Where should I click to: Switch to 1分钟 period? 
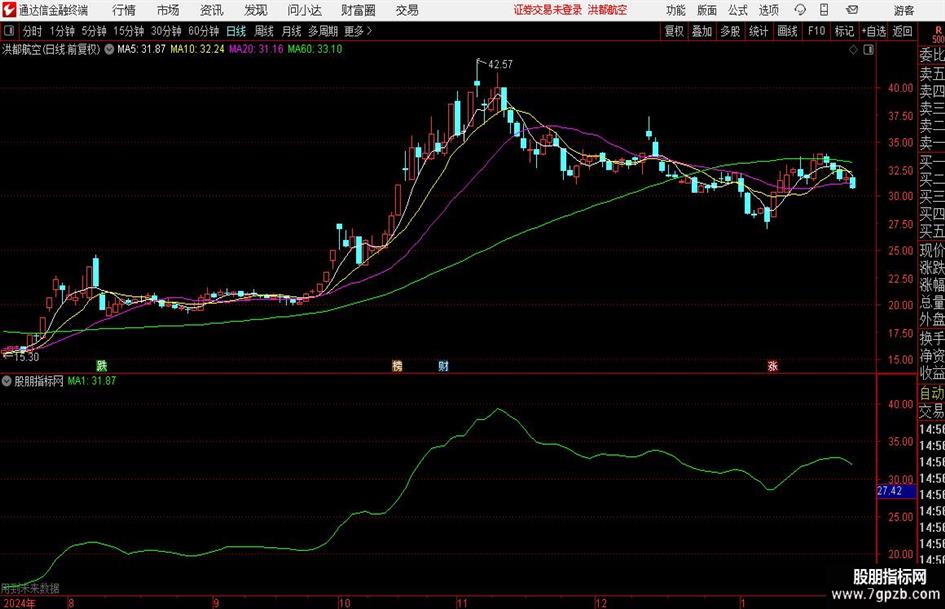(62, 31)
